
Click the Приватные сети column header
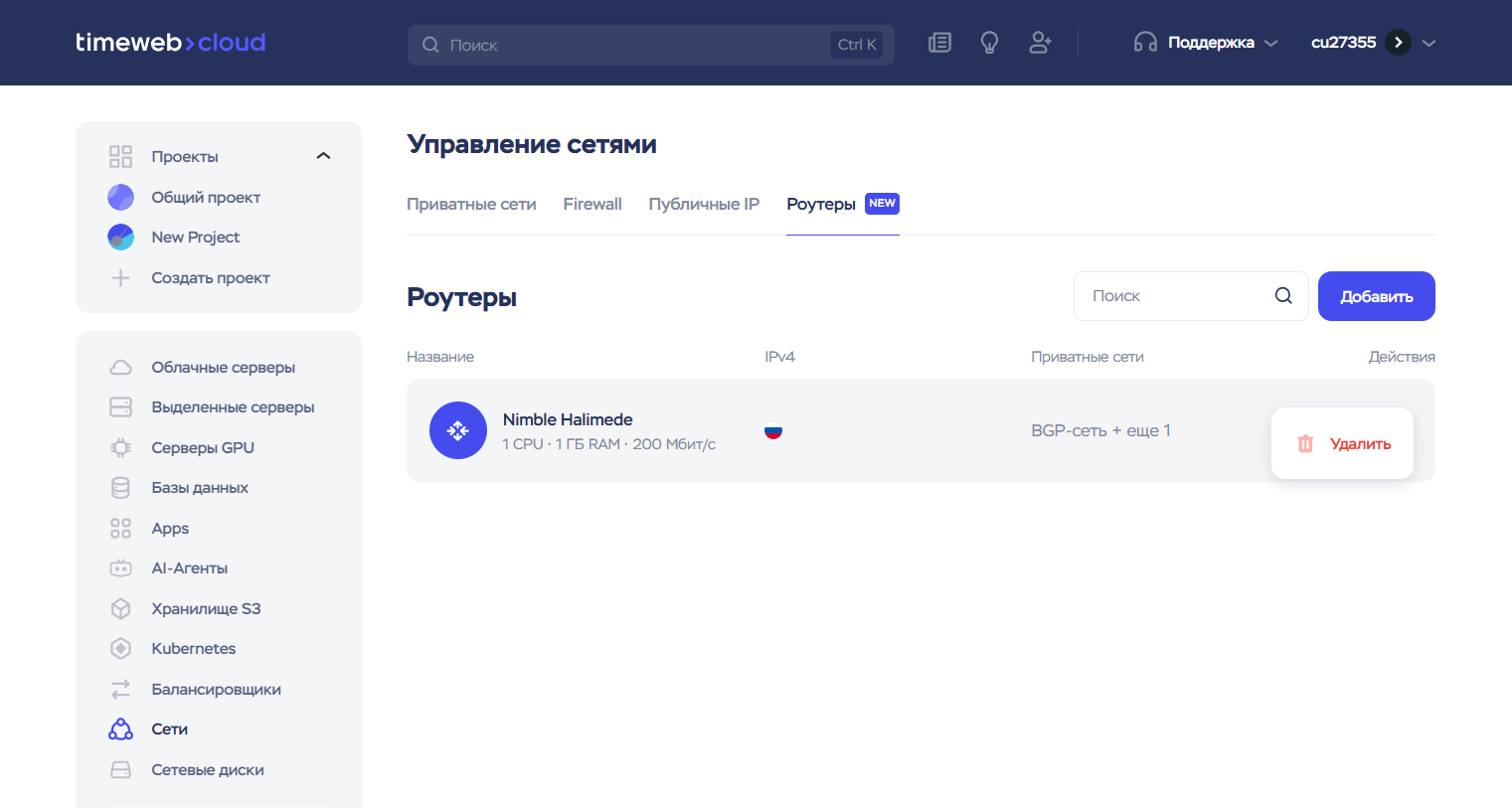(x=1088, y=357)
